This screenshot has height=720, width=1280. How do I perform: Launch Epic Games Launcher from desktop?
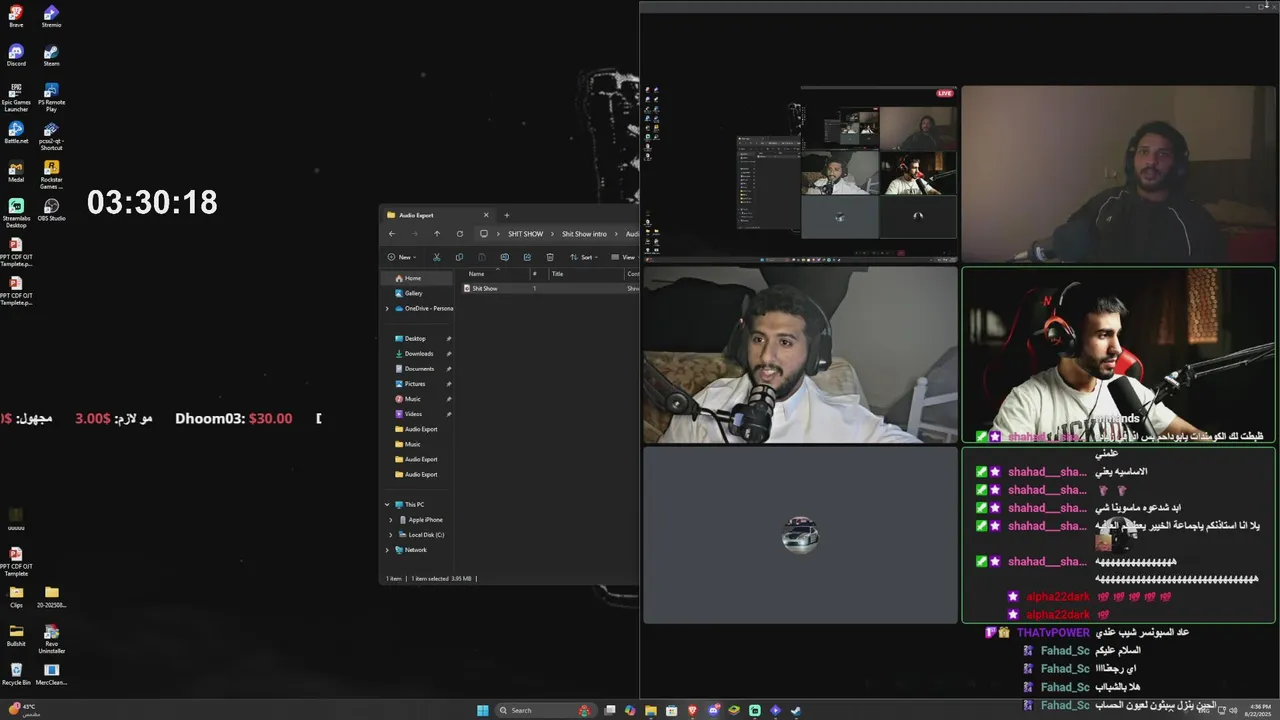[16, 97]
